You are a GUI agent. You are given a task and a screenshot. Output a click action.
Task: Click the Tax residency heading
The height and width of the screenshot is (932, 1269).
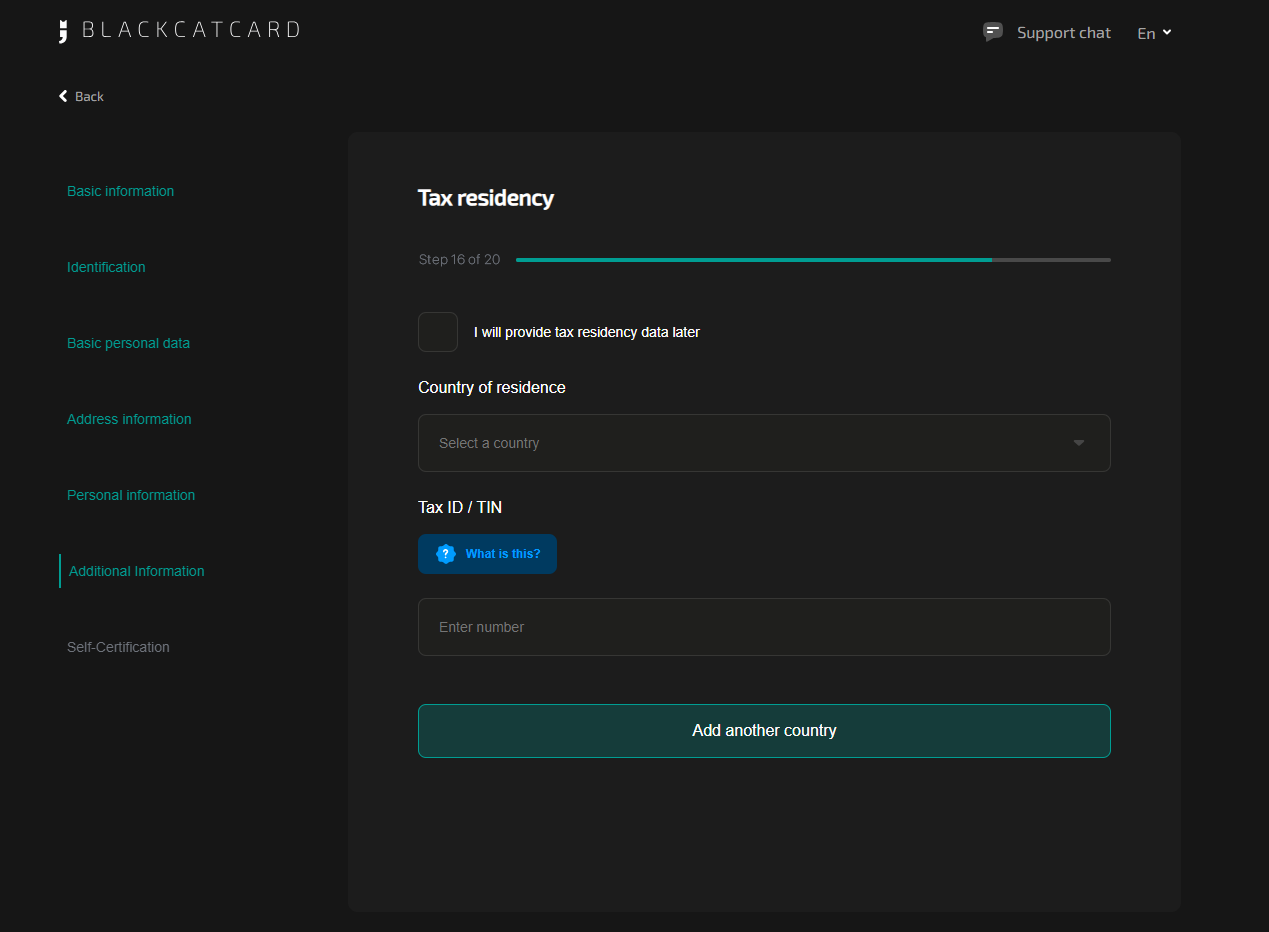point(486,198)
